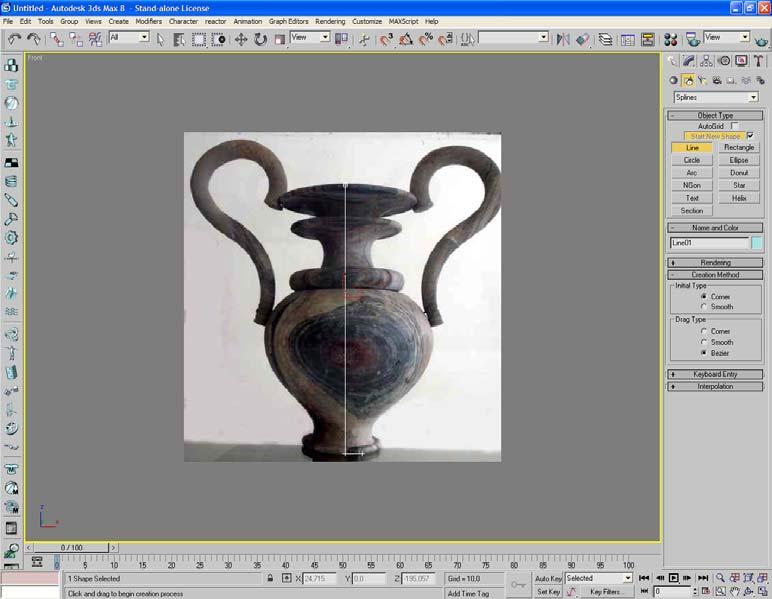Open Select by Name list icon
Viewport: 772px width, 599px height.
coord(179,39)
